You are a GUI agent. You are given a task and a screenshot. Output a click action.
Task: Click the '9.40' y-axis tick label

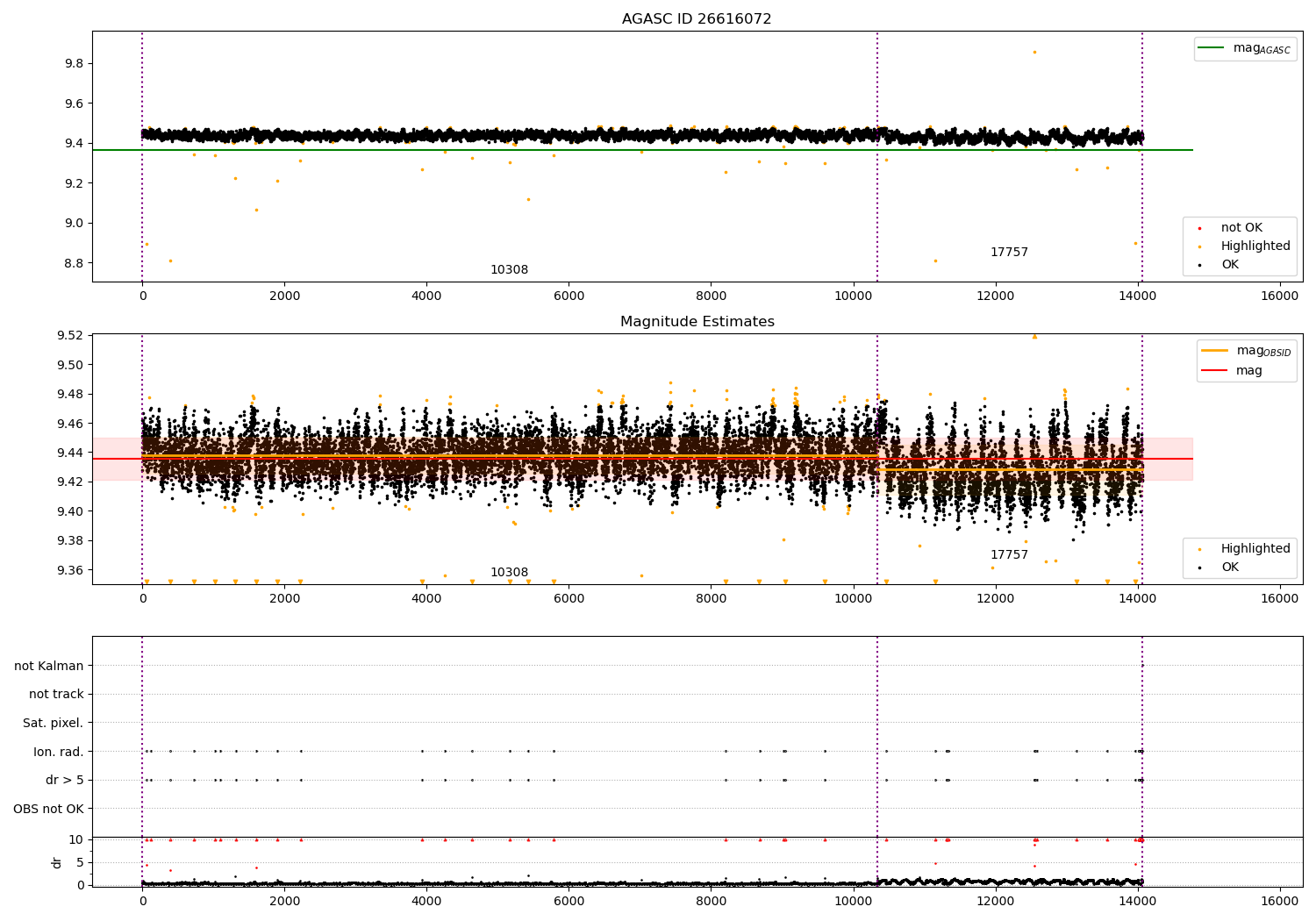click(x=70, y=511)
